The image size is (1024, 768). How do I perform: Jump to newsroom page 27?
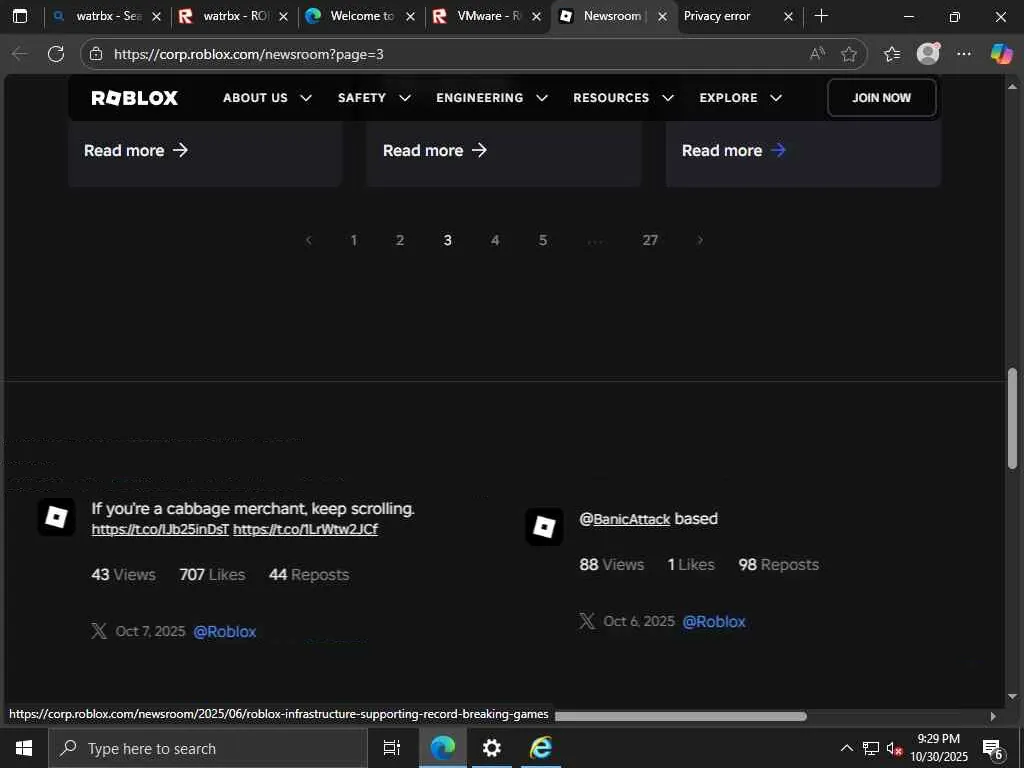click(650, 240)
